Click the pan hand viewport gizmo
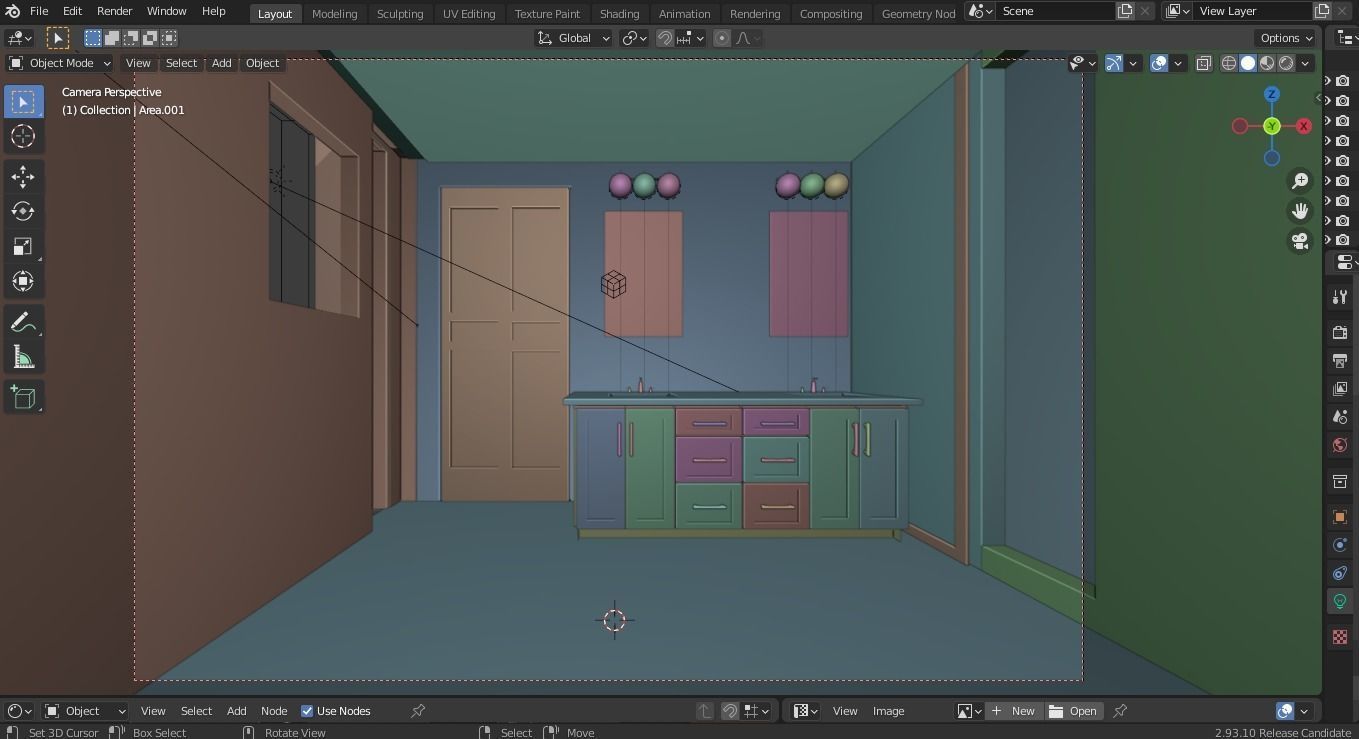Viewport: 1359px width, 739px height. 1300,211
